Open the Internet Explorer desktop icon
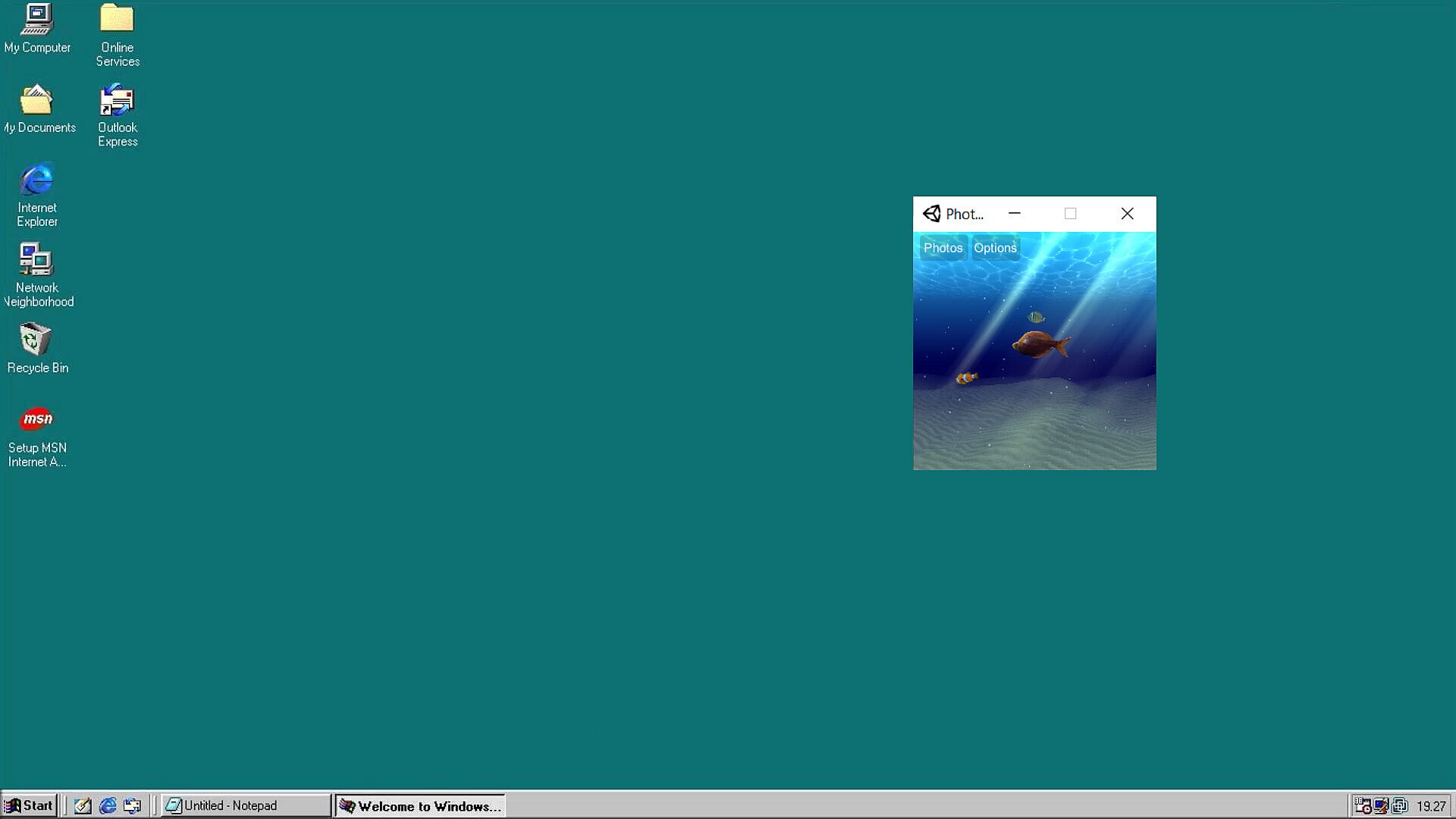 pyautogui.click(x=36, y=180)
